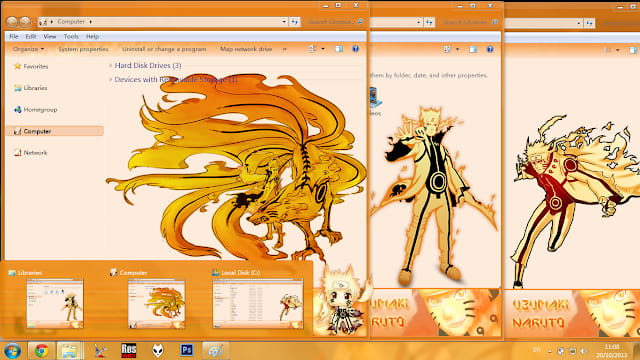Open the change view options arrow
The width and height of the screenshot is (640, 360).
(x=323, y=49)
